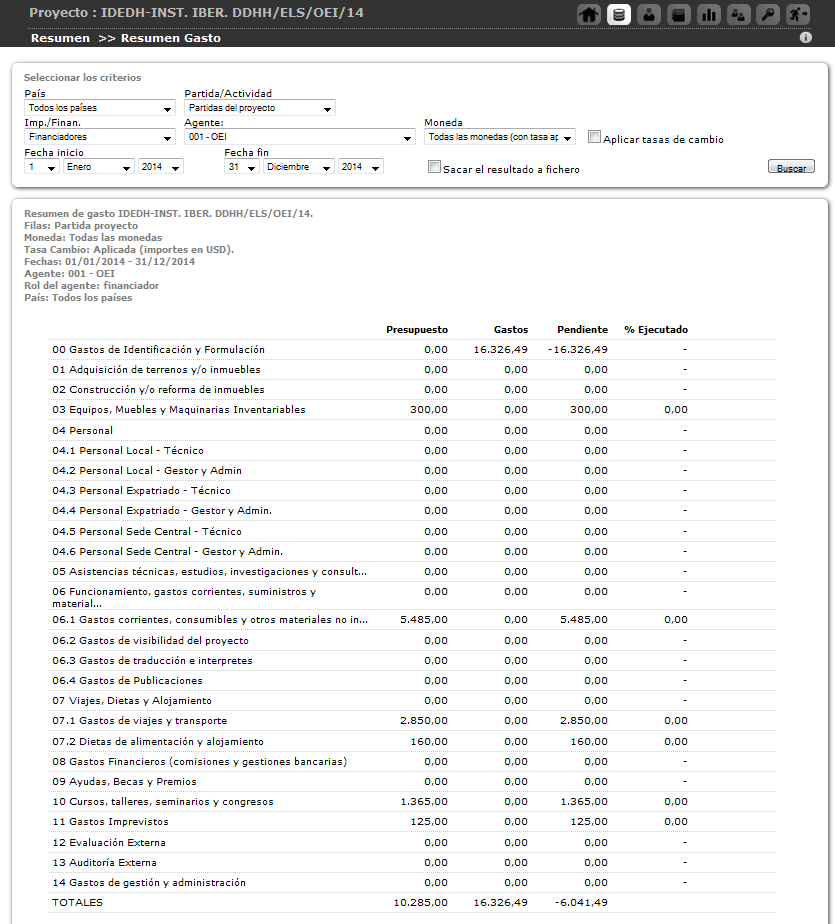Click the info icon below toolbar

pos(806,38)
